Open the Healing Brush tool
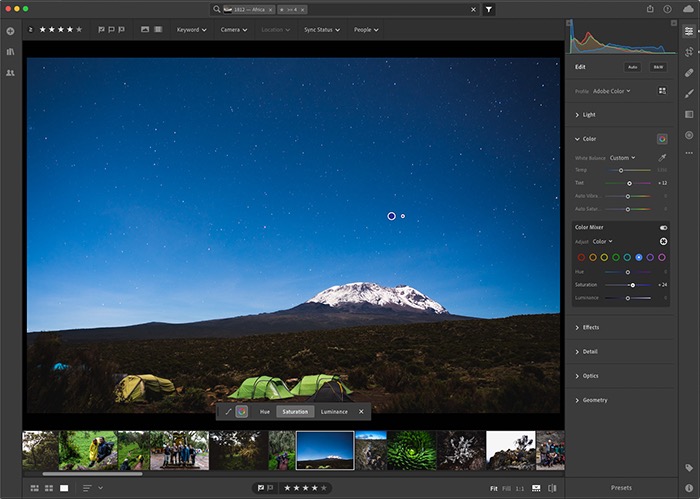Image resolution: width=700 pixels, height=499 pixels. 689,72
